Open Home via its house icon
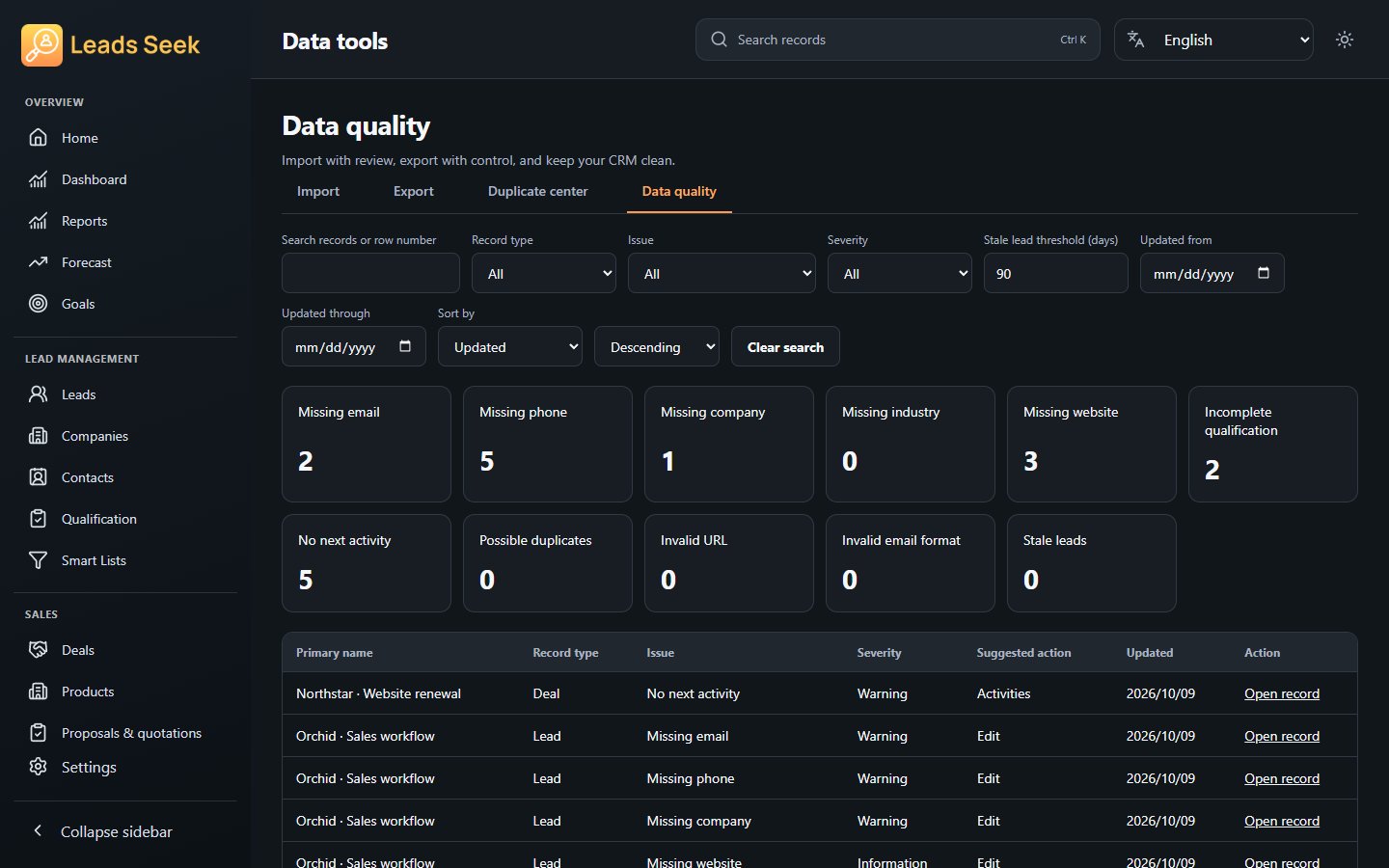Viewport: 1389px width, 868px height. click(x=38, y=138)
